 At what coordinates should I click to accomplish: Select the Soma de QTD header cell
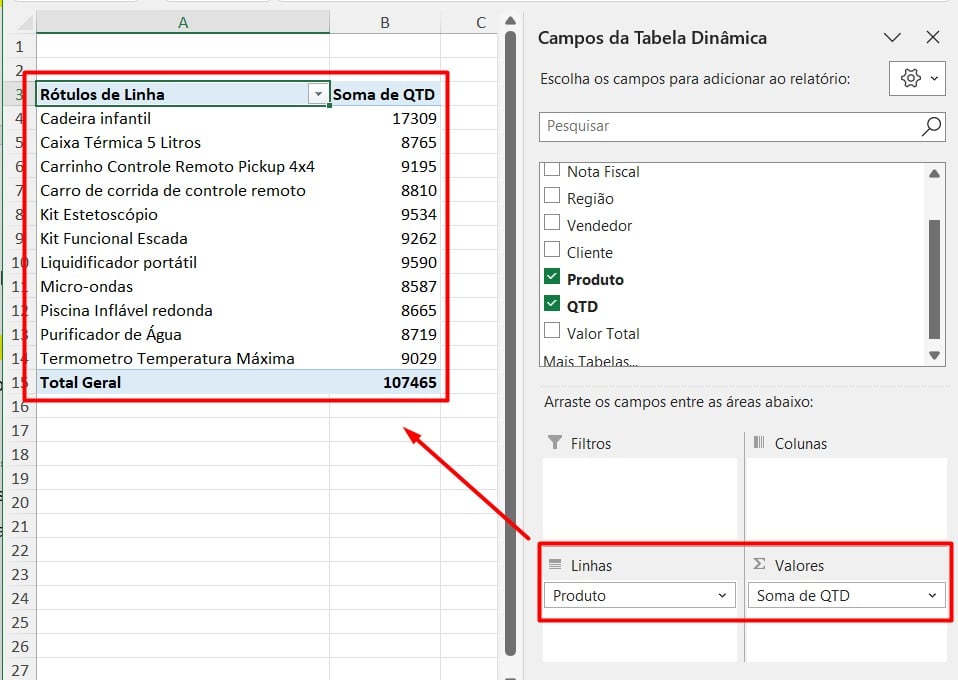click(385, 94)
